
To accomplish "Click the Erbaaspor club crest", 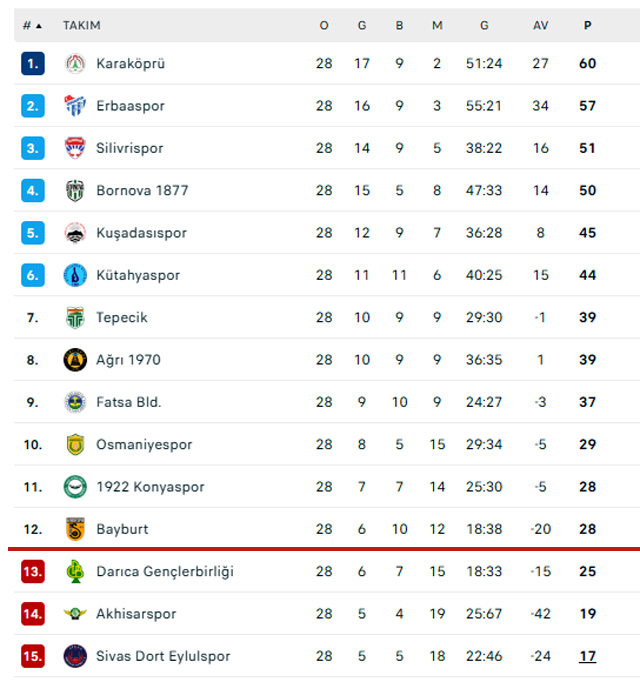I will coord(75,106).
